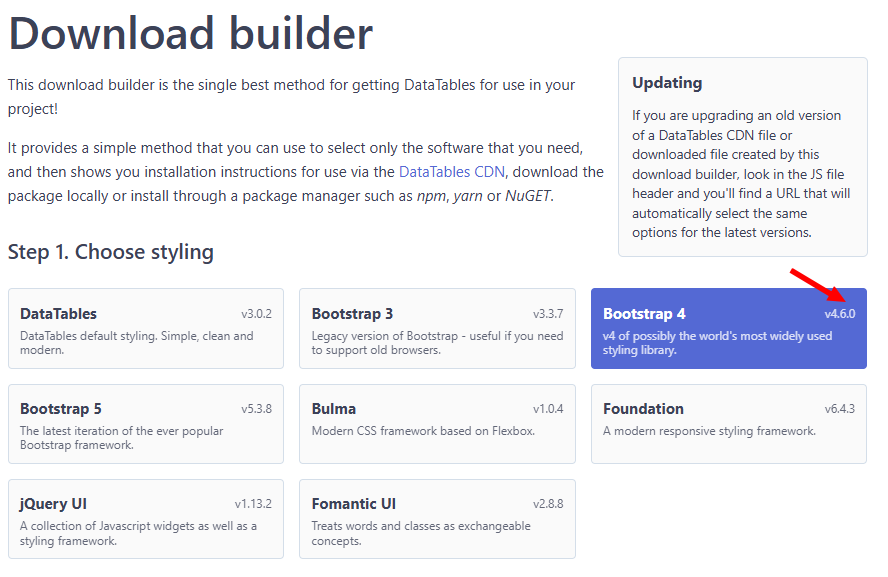Select the Foundation styling card

729,424
